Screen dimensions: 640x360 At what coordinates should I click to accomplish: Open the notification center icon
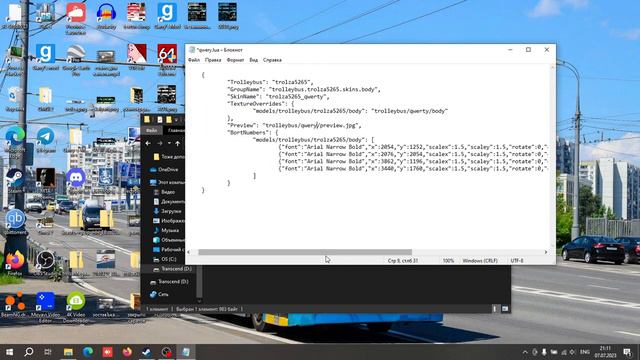coord(627,352)
